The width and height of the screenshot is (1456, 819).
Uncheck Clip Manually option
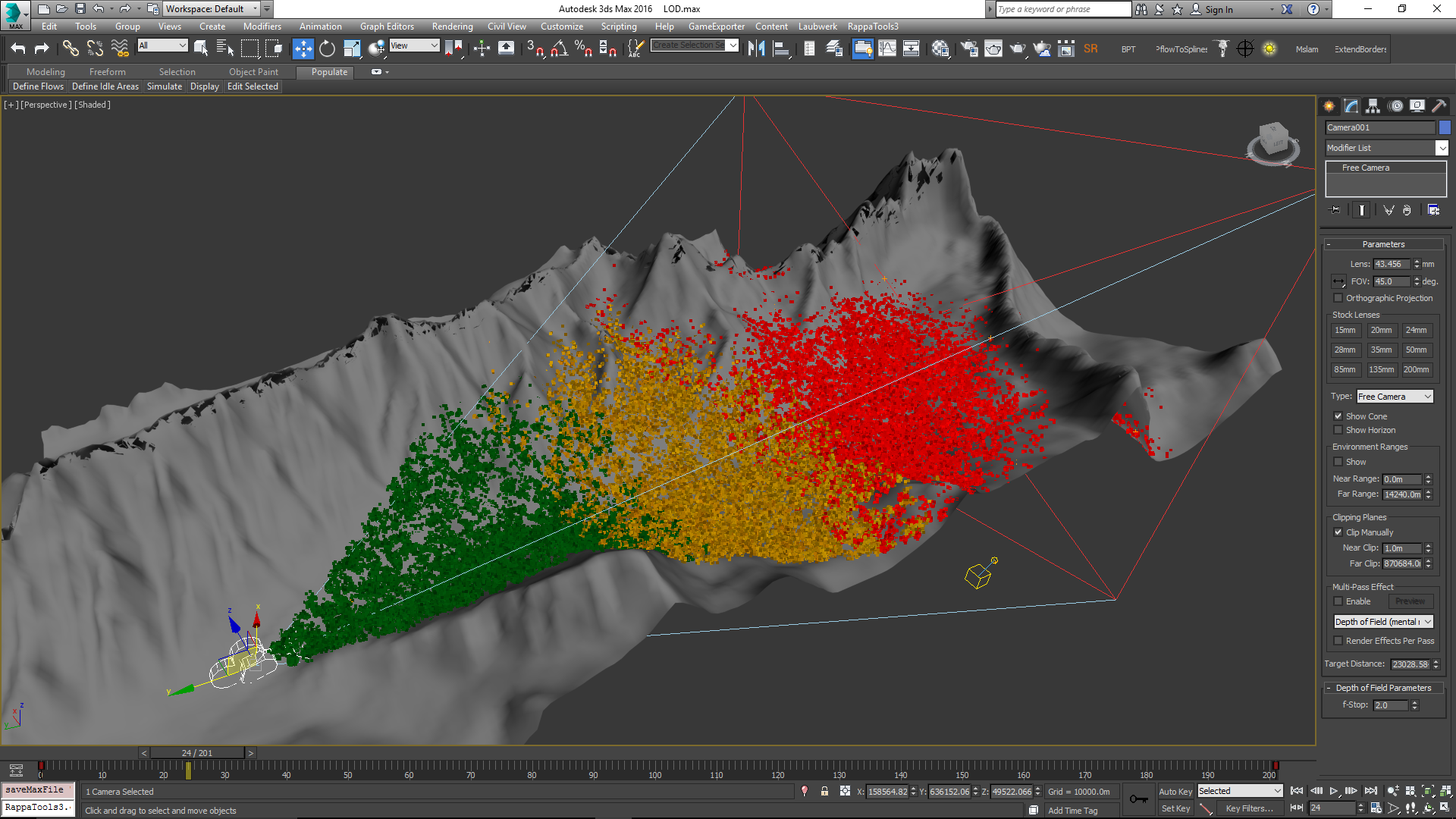coord(1338,532)
